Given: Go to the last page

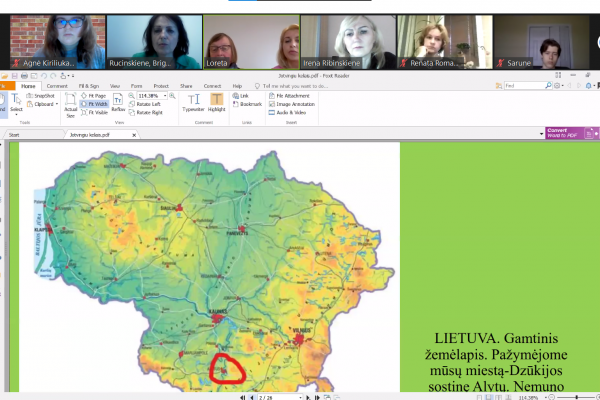Looking at the screenshot, I should click(x=317, y=398).
